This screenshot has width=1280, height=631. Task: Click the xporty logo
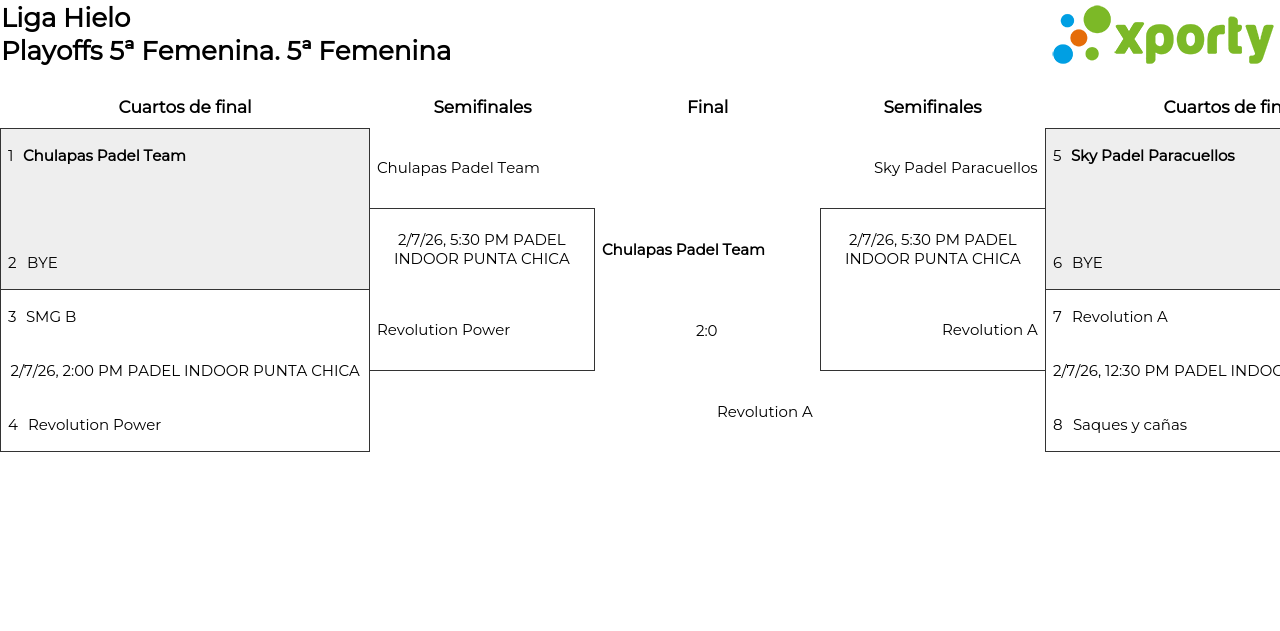tap(1162, 36)
